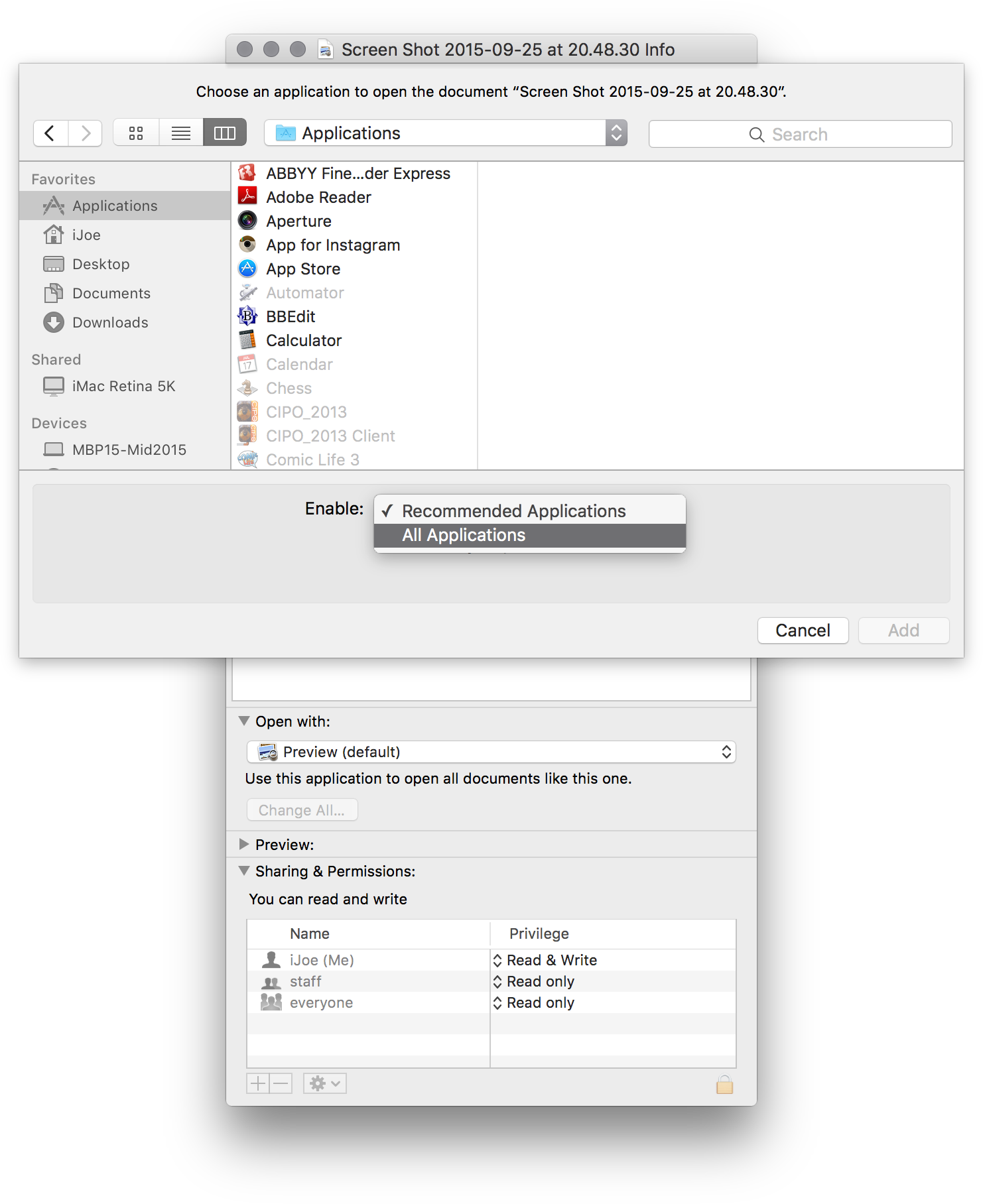The height and width of the screenshot is (1204, 983).
Task: Select the iJoe (Me) user row
Action: 491,960
